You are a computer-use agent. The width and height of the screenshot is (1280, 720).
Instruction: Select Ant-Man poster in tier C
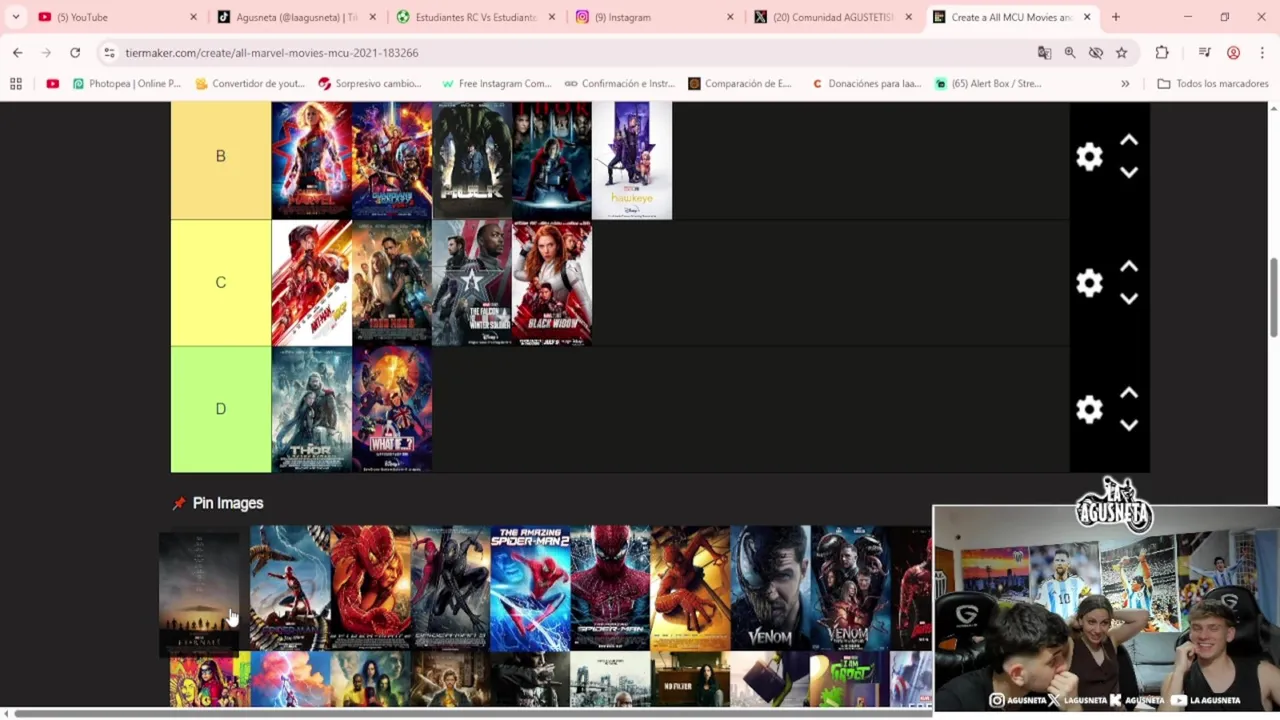click(312, 283)
